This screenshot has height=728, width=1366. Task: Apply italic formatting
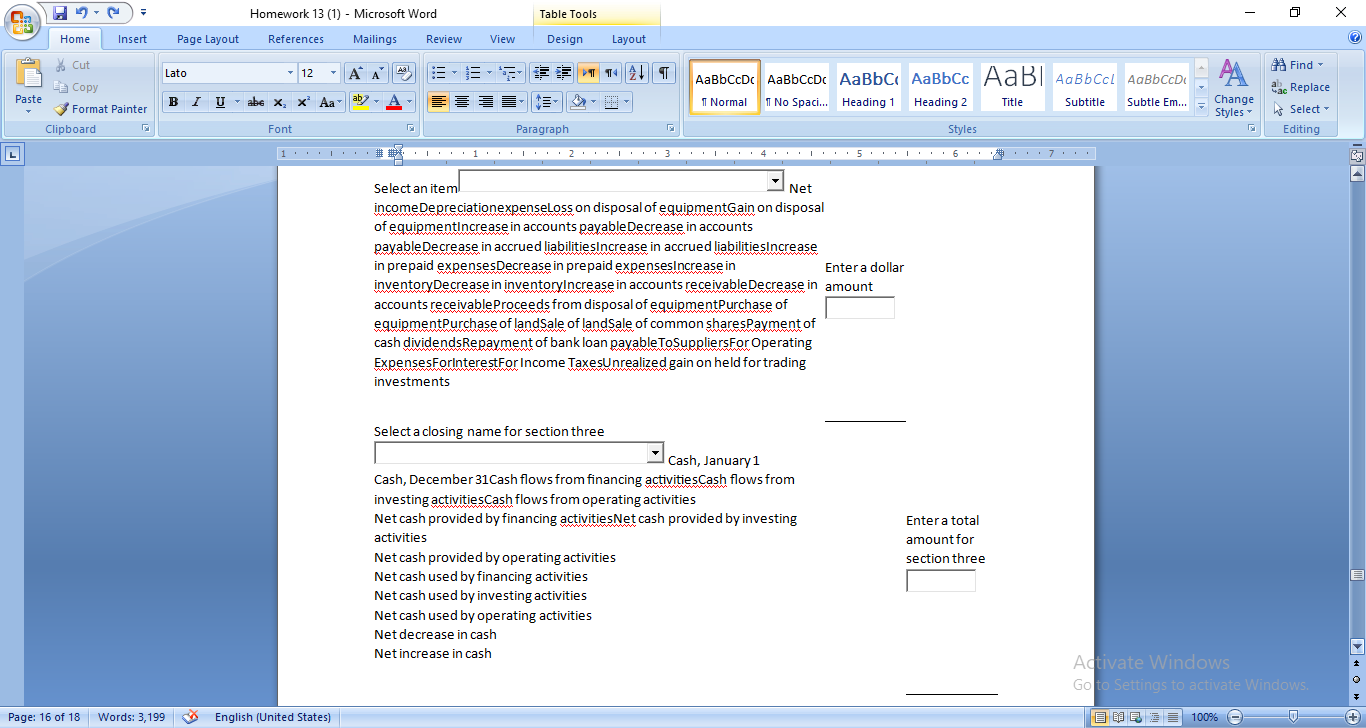(195, 102)
